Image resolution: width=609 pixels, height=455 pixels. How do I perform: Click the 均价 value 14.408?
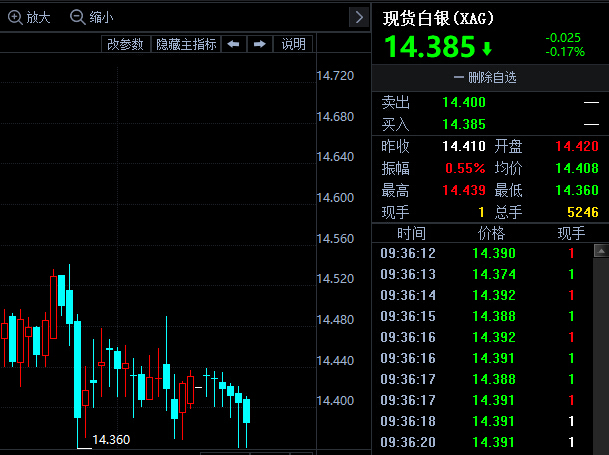[577, 168]
